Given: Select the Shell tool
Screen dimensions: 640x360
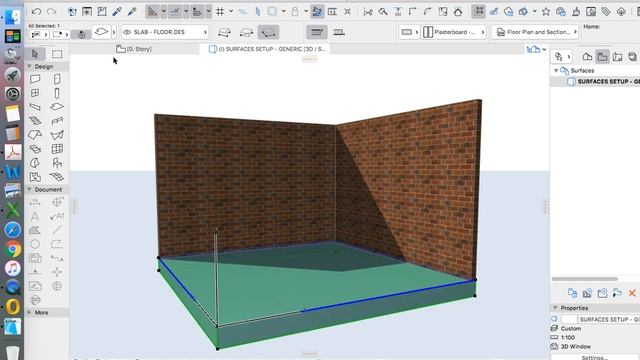Looking at the screenshot, I should 57,135.
